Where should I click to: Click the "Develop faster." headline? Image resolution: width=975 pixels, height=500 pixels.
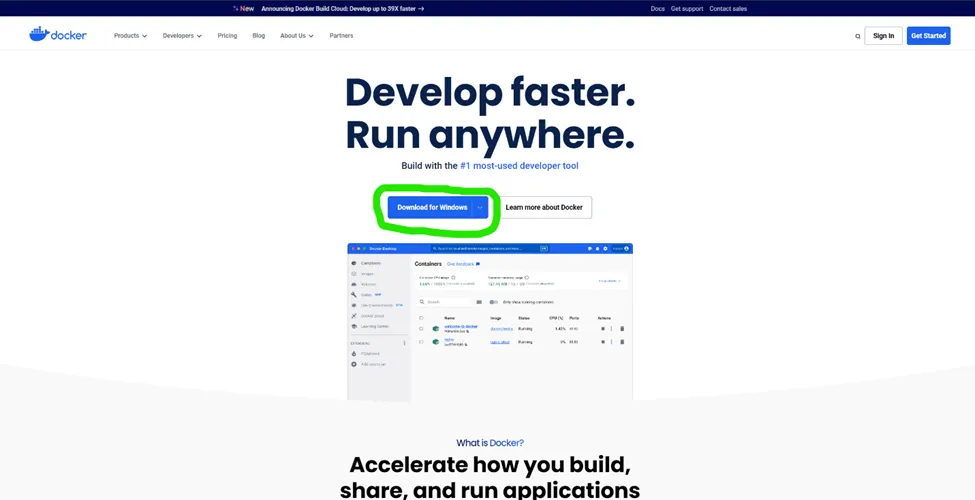(490, 93)
